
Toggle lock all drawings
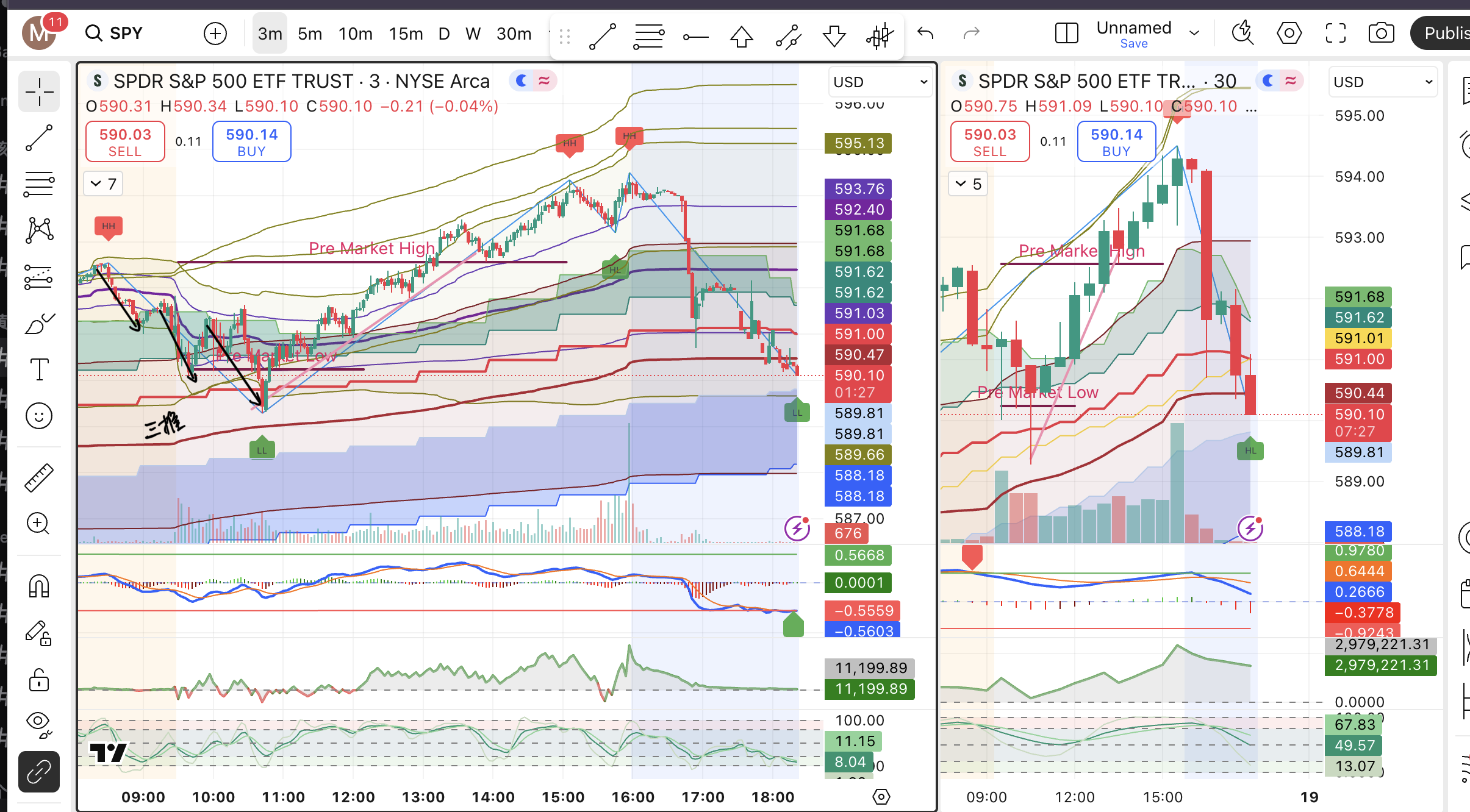tap(39, 679)
